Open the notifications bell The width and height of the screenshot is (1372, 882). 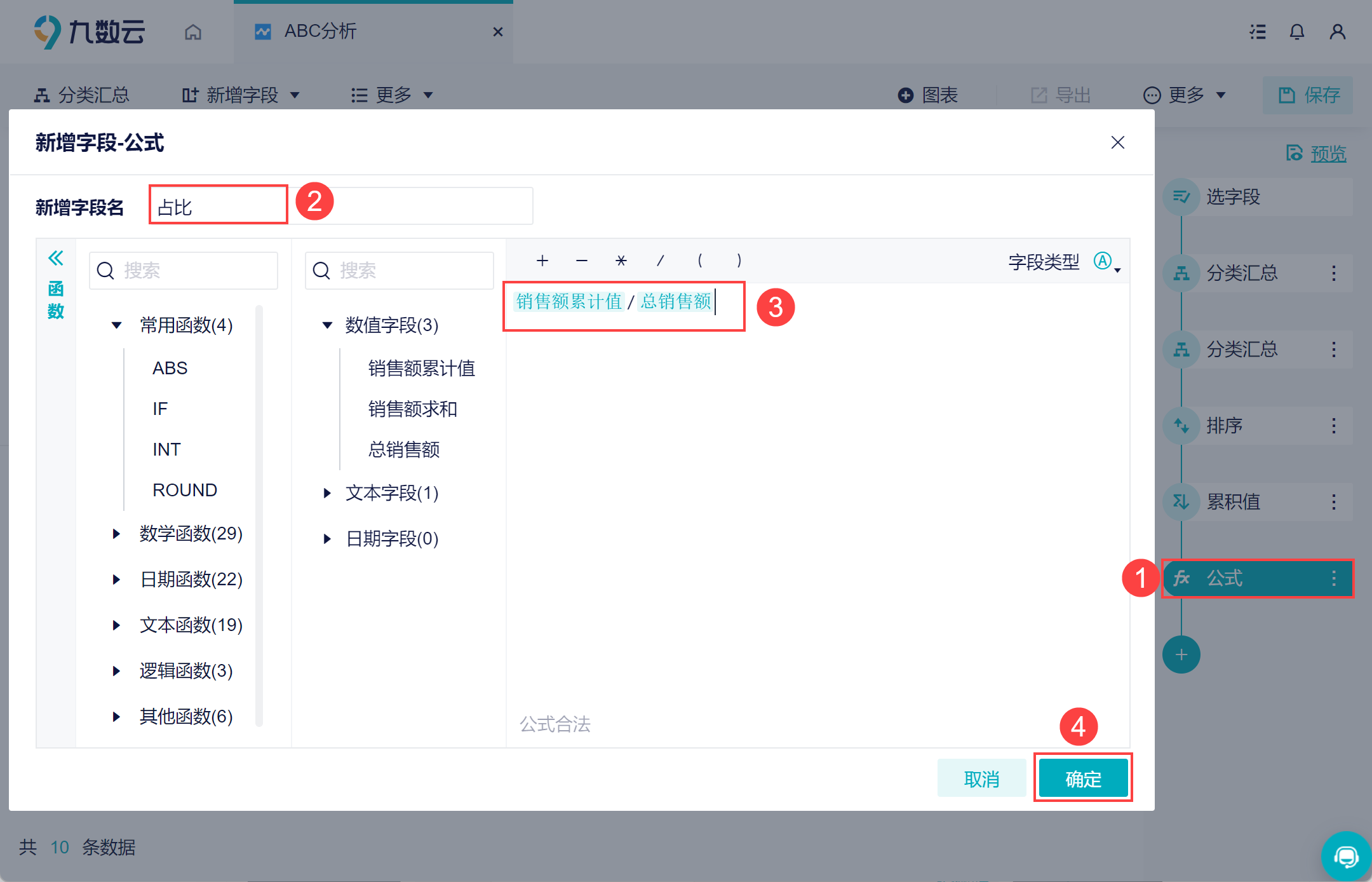(1296, 32)
